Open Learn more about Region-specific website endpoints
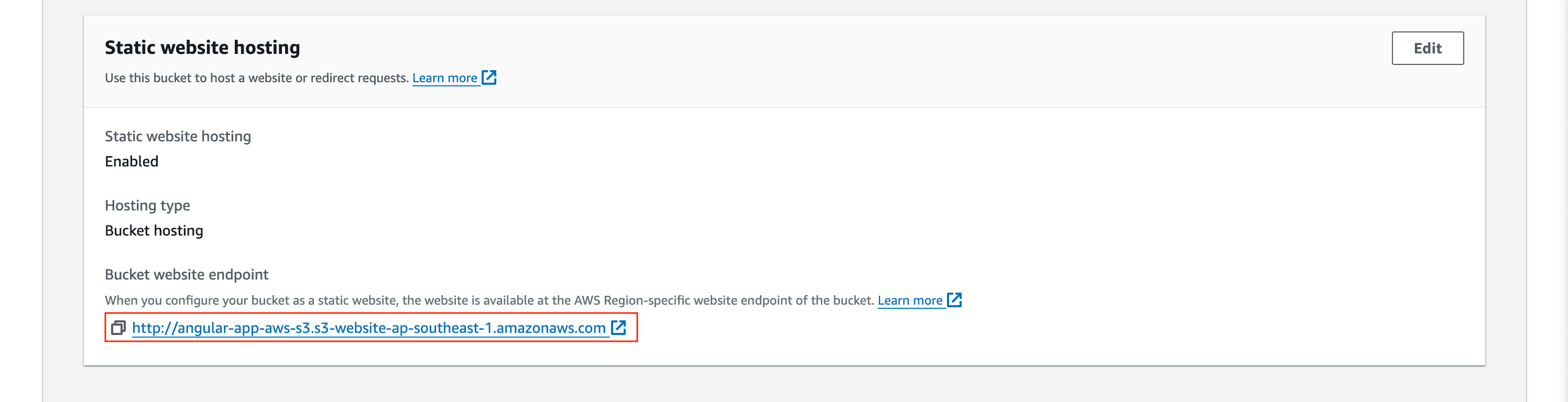The image size is (1568, 402). point(910,300)
